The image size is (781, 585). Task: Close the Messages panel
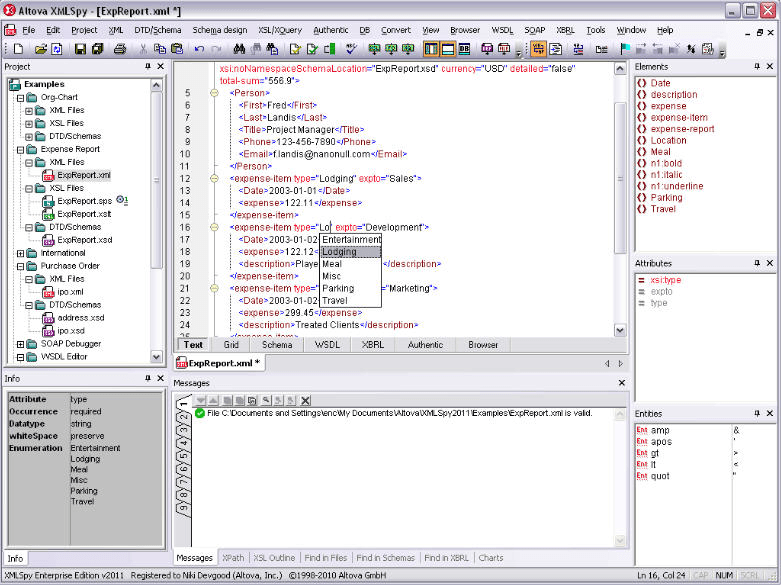click(622, 383)
